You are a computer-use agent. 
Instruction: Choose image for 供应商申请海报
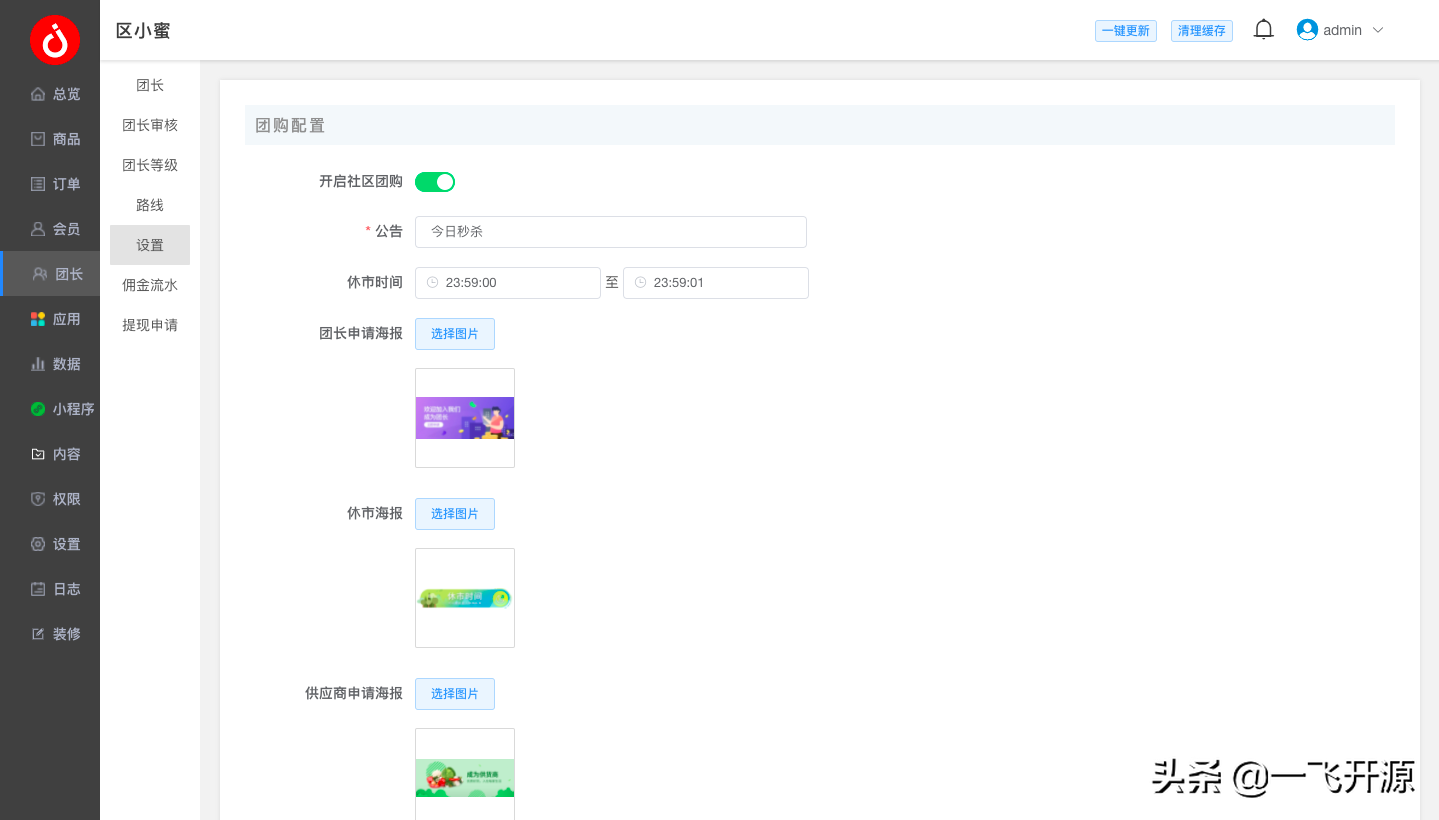(x=455, y=694)
